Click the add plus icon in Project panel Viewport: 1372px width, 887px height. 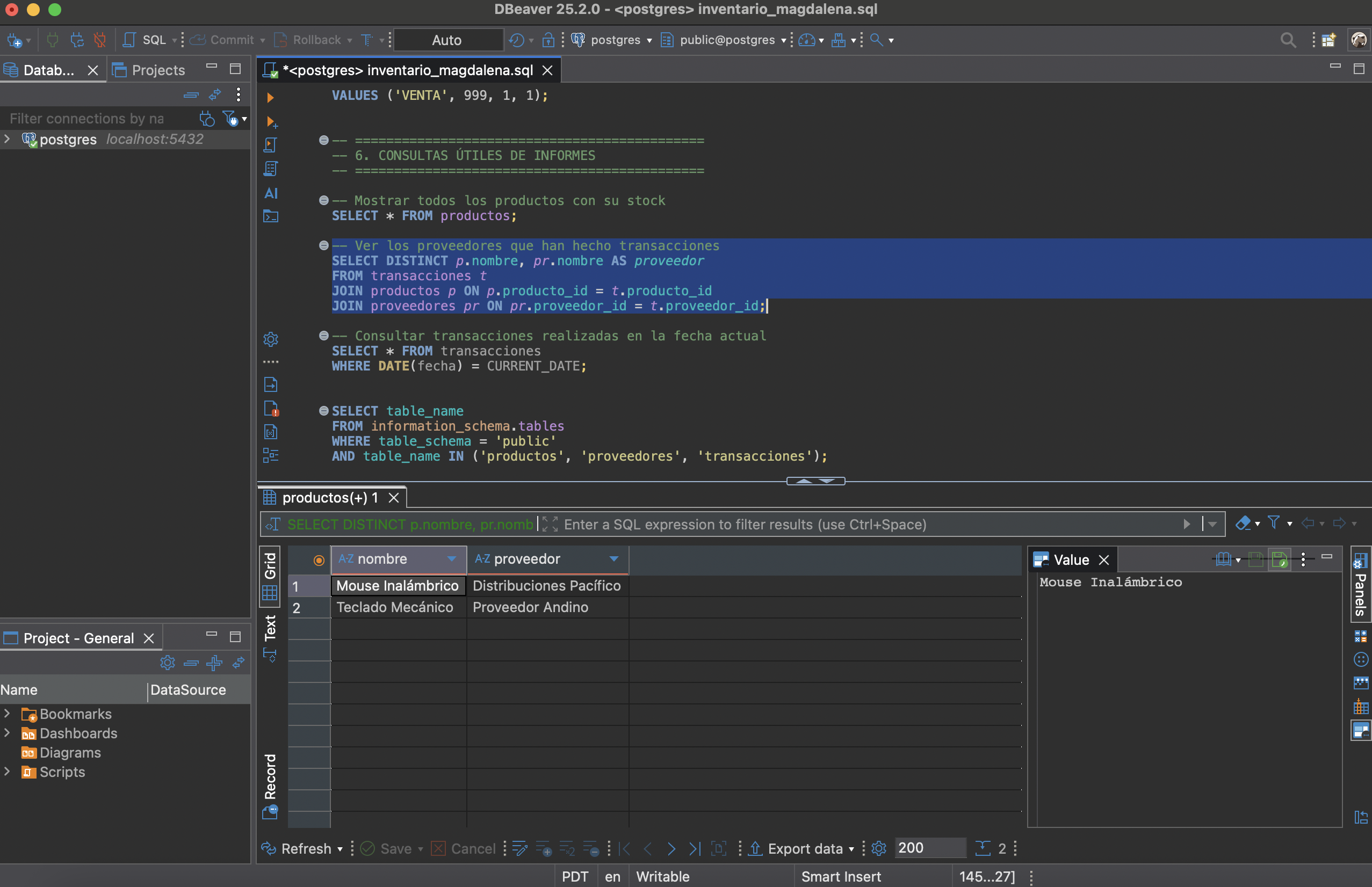[214, 663]
